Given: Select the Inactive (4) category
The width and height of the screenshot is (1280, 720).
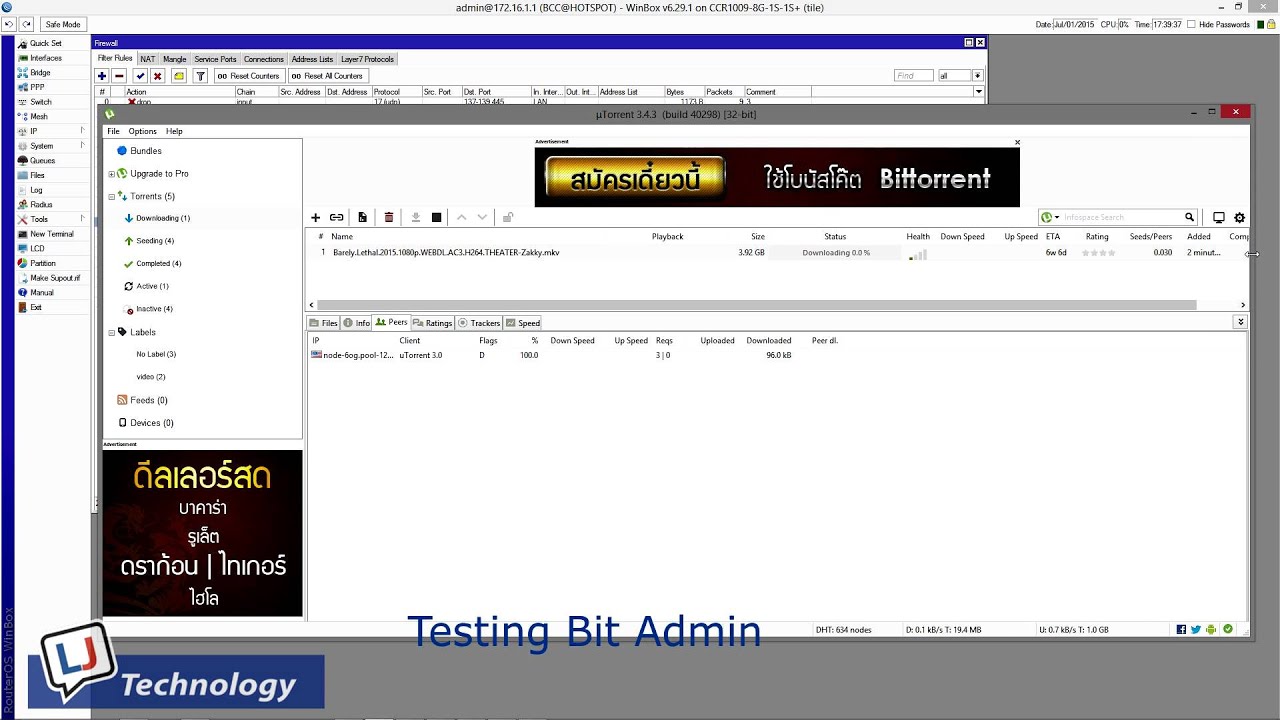Looking at the screenshot, I should [154, 309].
